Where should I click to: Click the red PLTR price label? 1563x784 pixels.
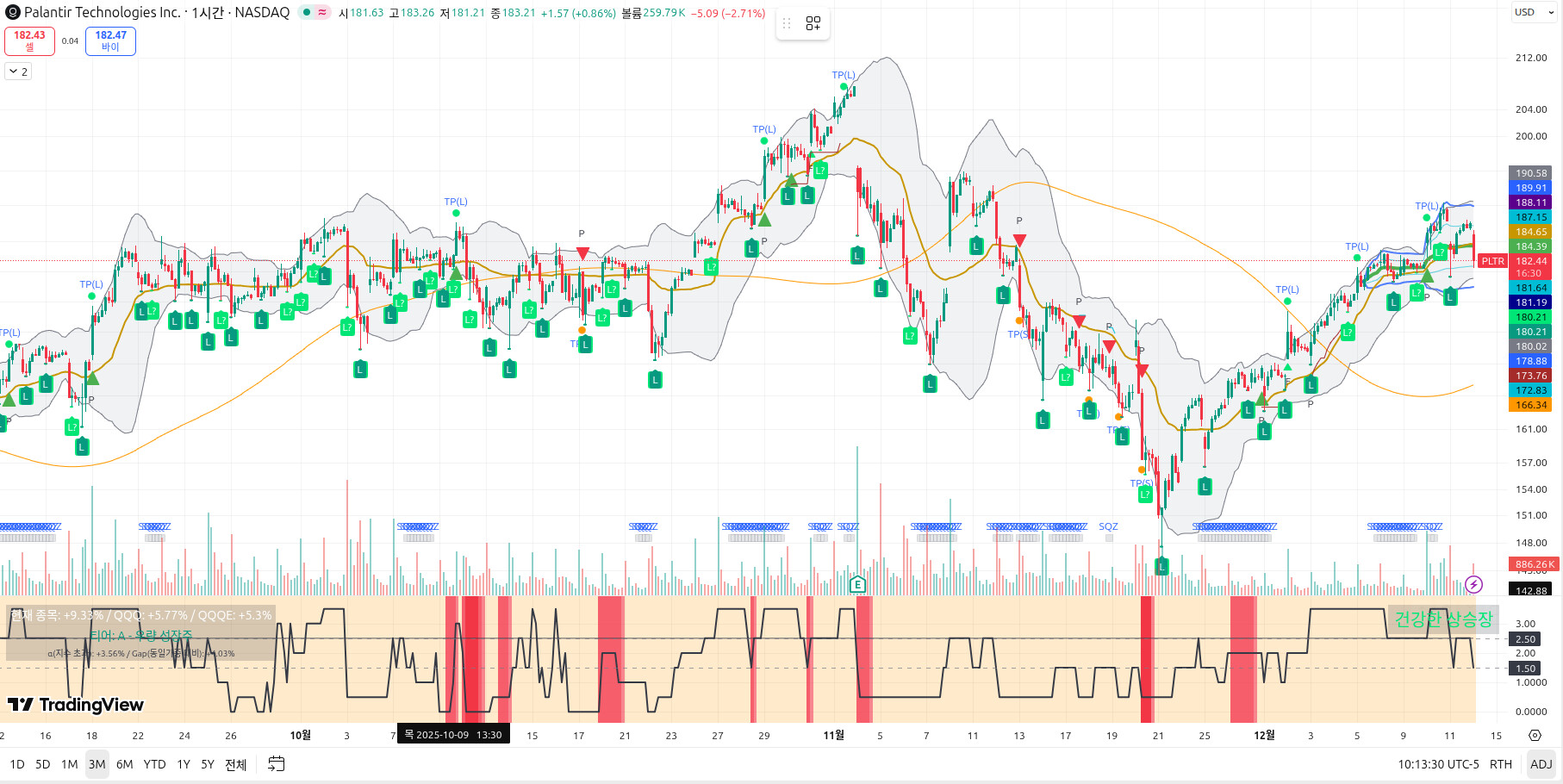[1492, 261]
